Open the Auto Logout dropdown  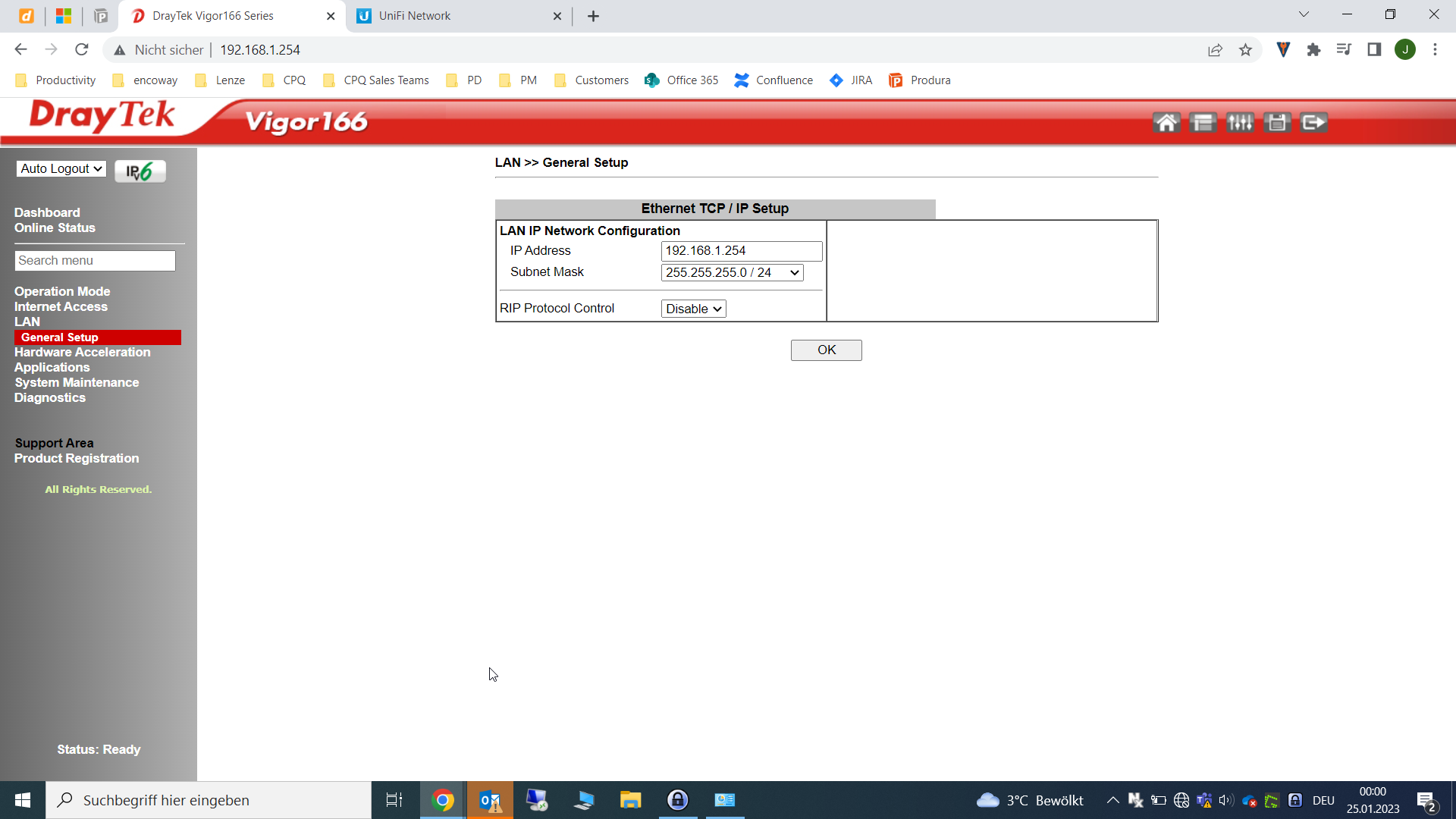pos(61,168)
